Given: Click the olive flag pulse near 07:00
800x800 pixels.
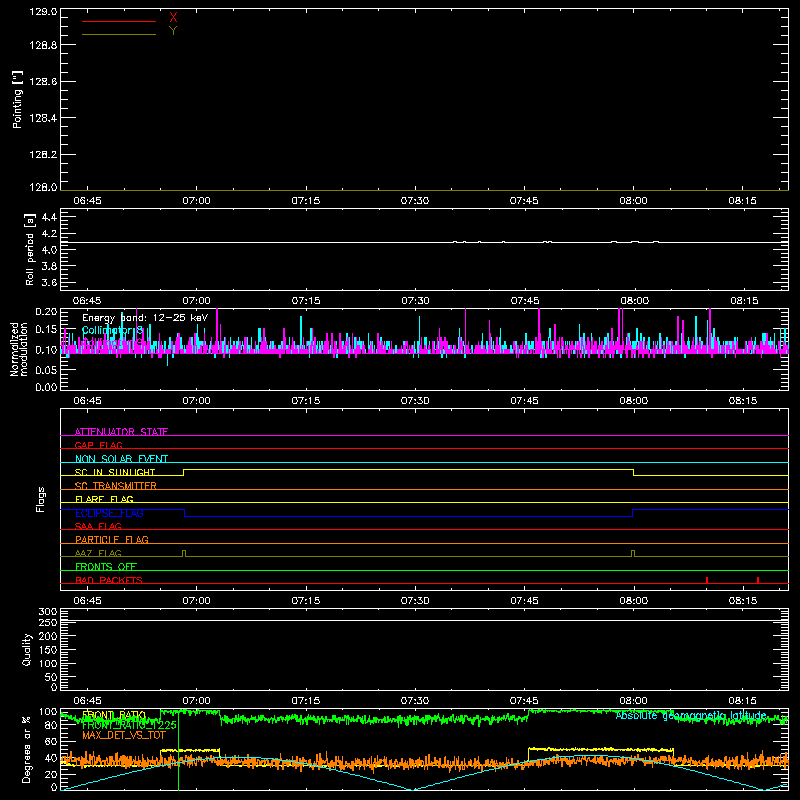Looking at the screenshot, I should 184,554.
